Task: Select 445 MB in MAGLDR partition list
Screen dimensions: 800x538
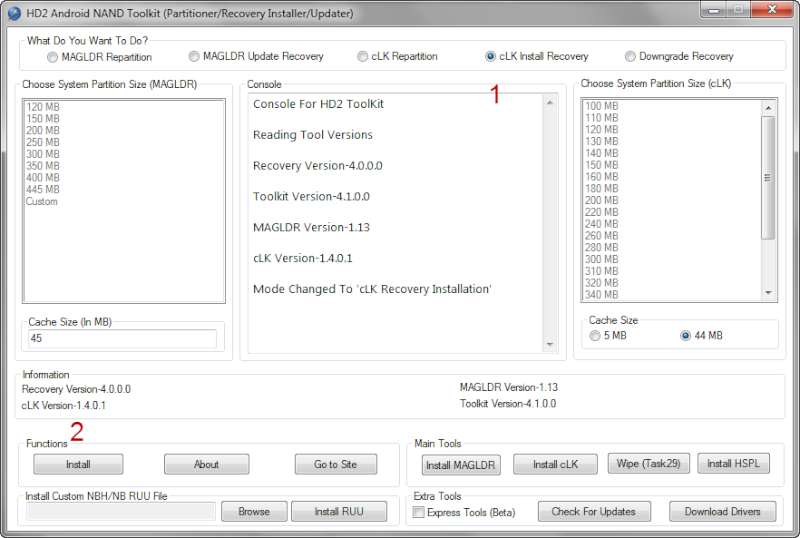Action: tap(43, 189)
